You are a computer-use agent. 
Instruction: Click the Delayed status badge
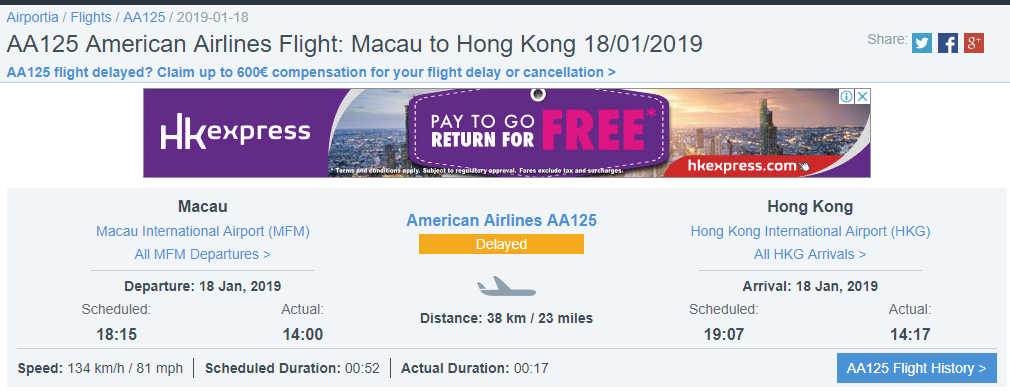pyautogui.click(x=501, y=244)
